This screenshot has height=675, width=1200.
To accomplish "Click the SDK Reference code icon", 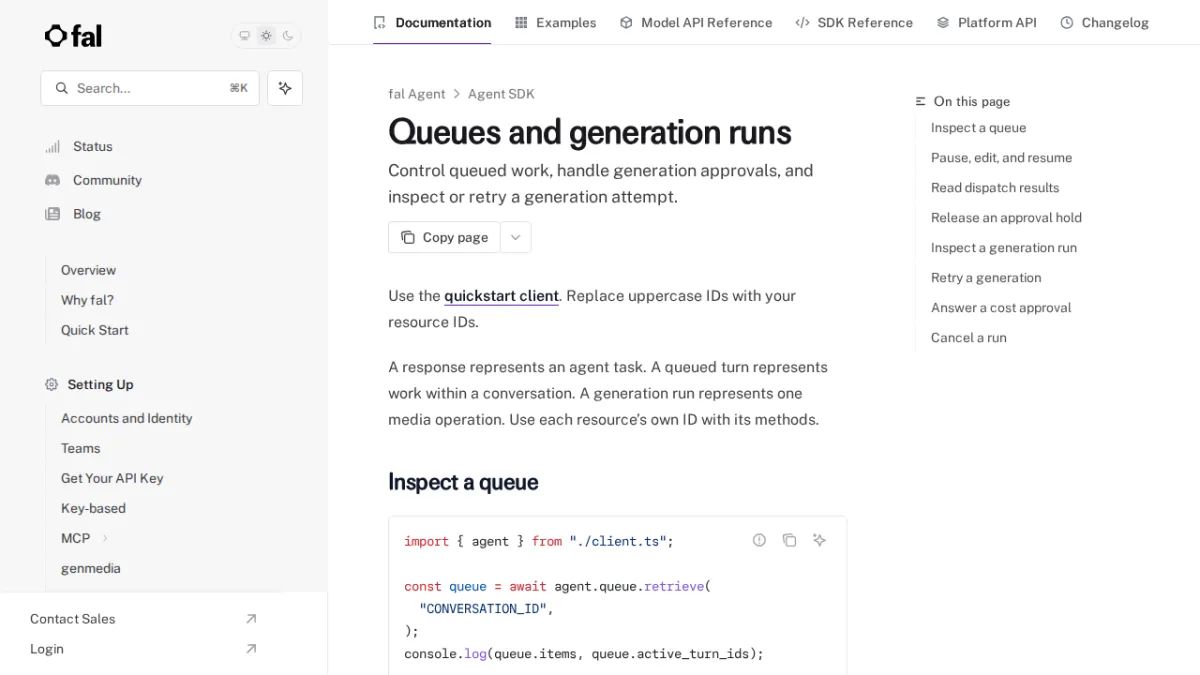I will pos(802,22).
